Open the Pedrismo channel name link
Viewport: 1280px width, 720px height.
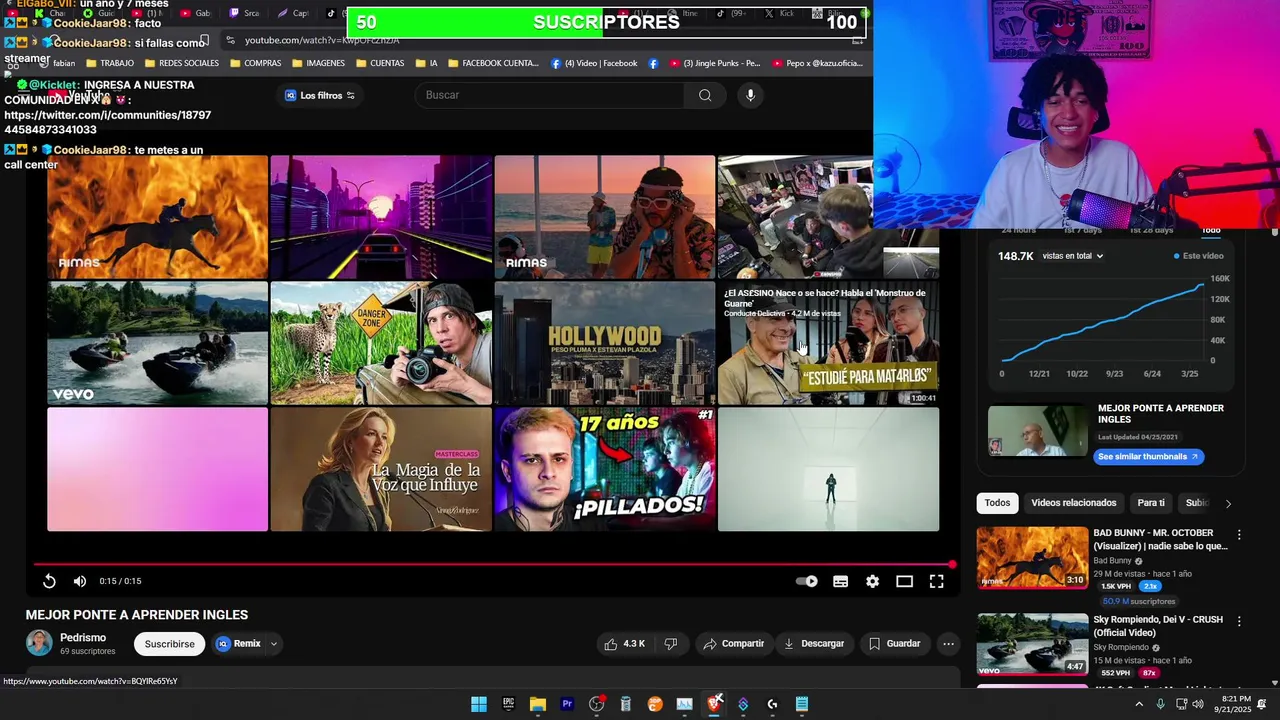pos(83,638)
